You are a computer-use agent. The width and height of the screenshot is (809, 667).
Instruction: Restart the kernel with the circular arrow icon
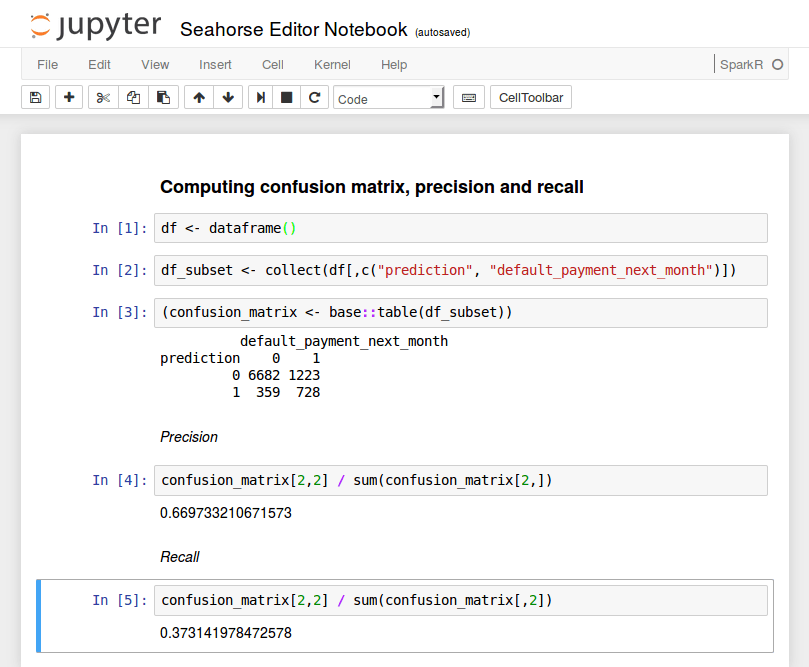coord(314,98)
